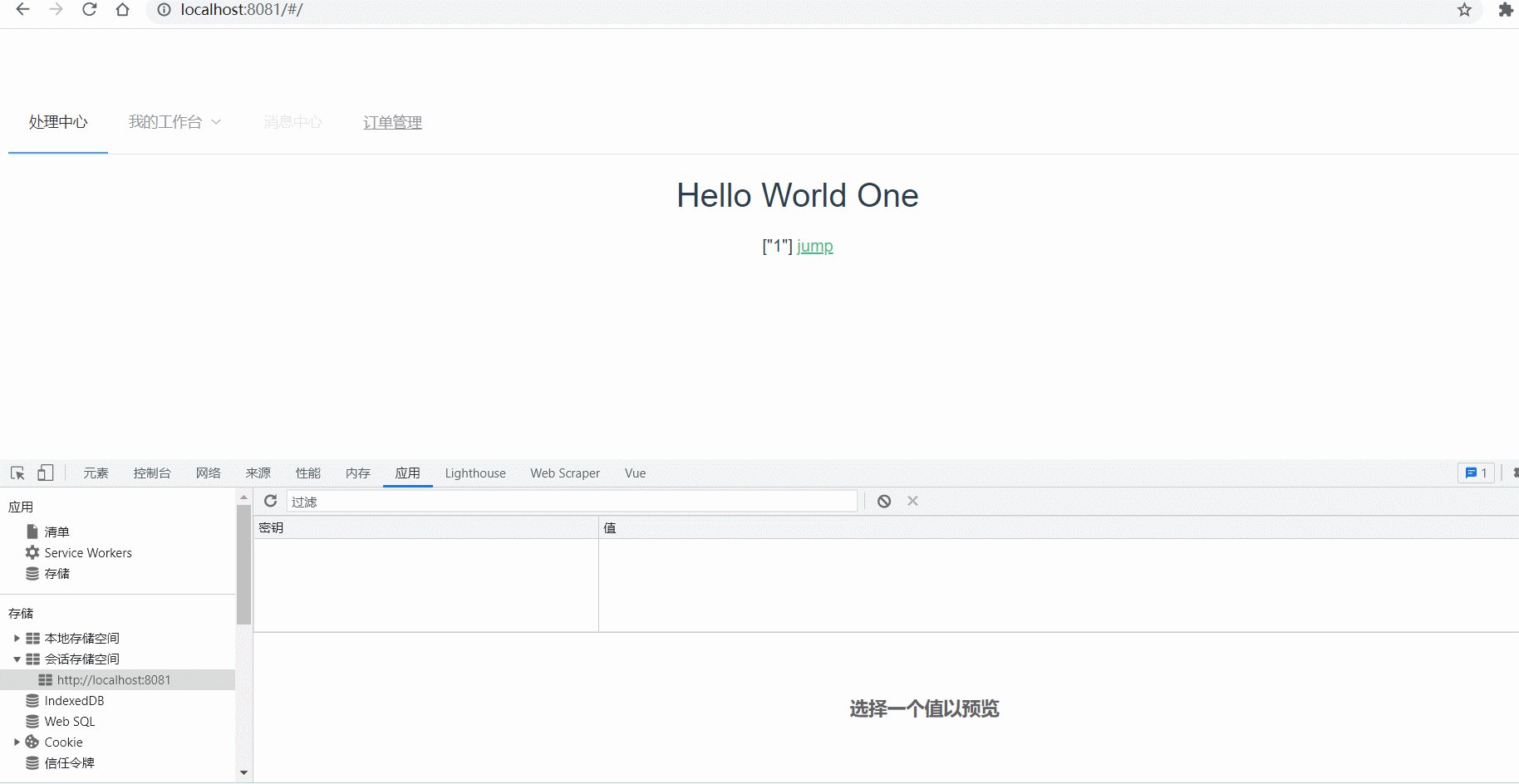Screen dimensions: 1519x784
Task: Activate the inspect element picker icon
Action: point(17,473)
